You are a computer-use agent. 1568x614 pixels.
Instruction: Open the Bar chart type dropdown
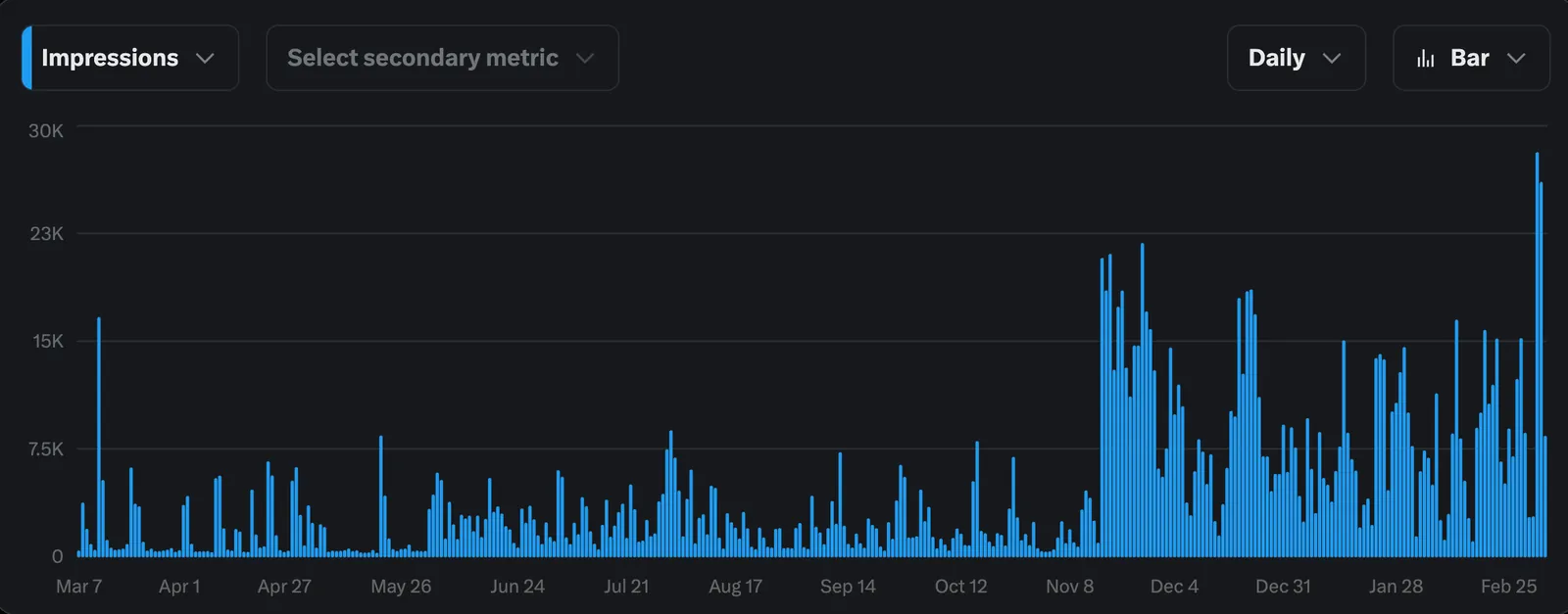pos(1471,58)
